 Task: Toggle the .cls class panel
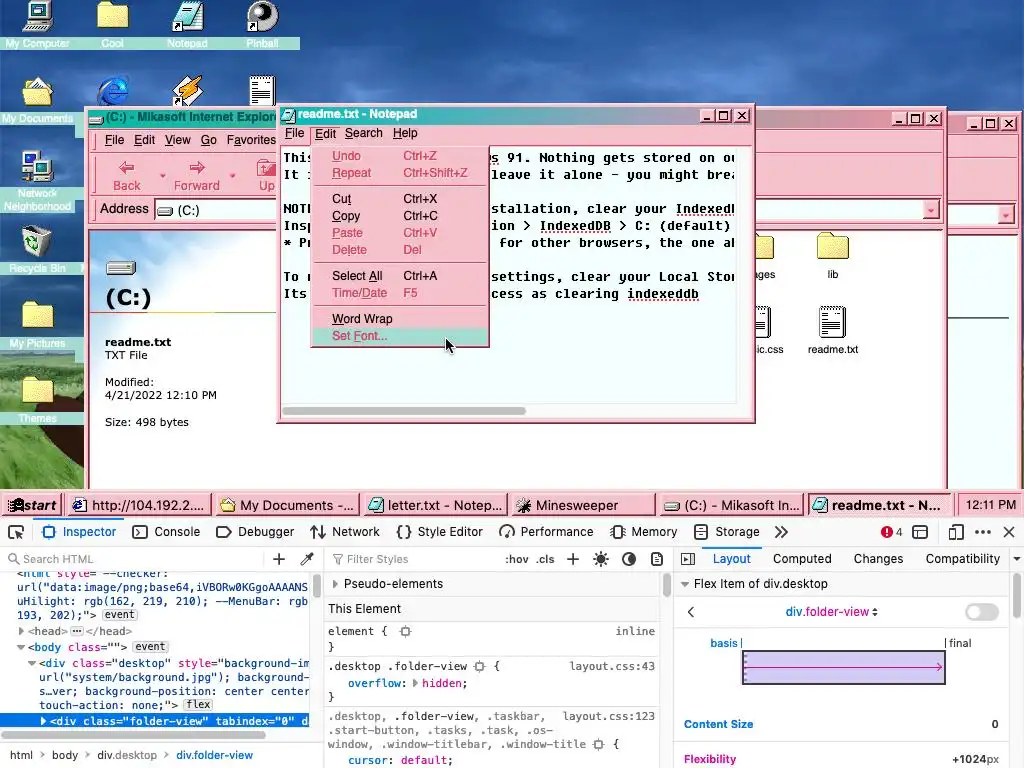[545, 559]
